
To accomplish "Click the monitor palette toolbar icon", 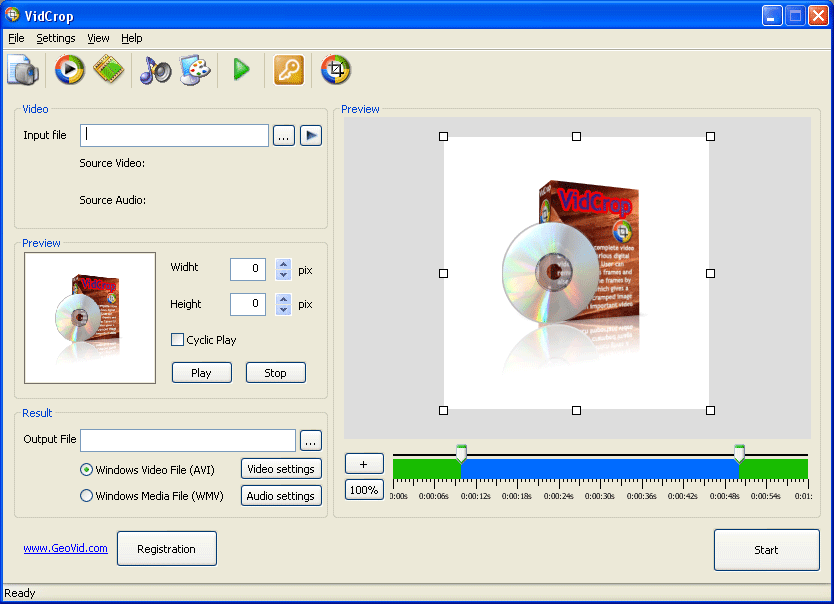I will (x=195, y=70).
